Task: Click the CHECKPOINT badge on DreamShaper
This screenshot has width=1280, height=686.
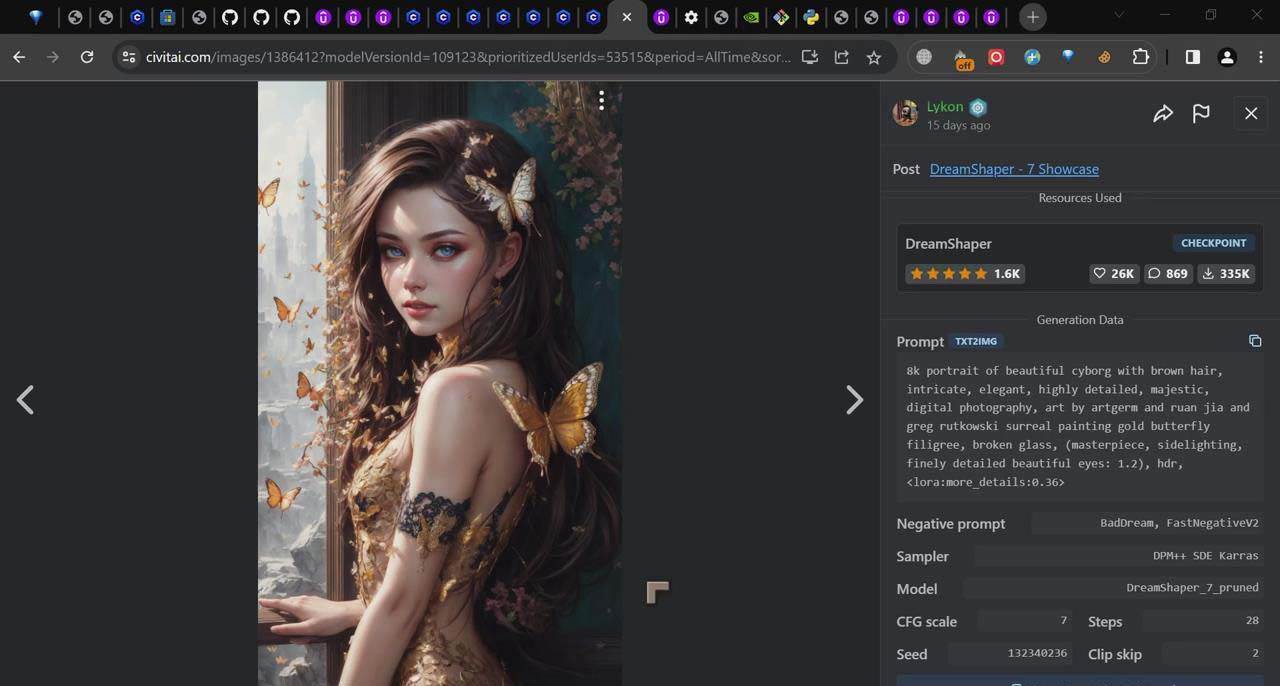Action: (x=1213, y=242)
